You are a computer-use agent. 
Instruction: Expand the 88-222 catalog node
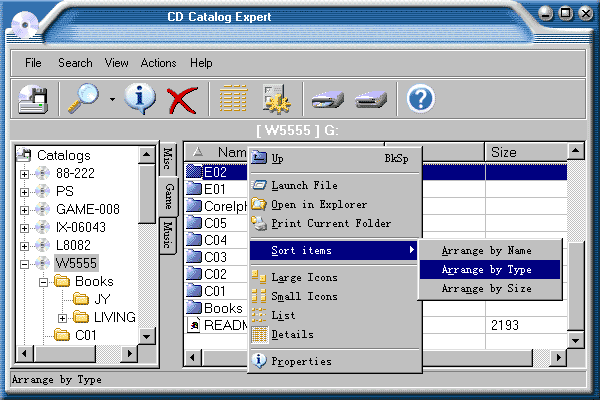pos(25,173)
